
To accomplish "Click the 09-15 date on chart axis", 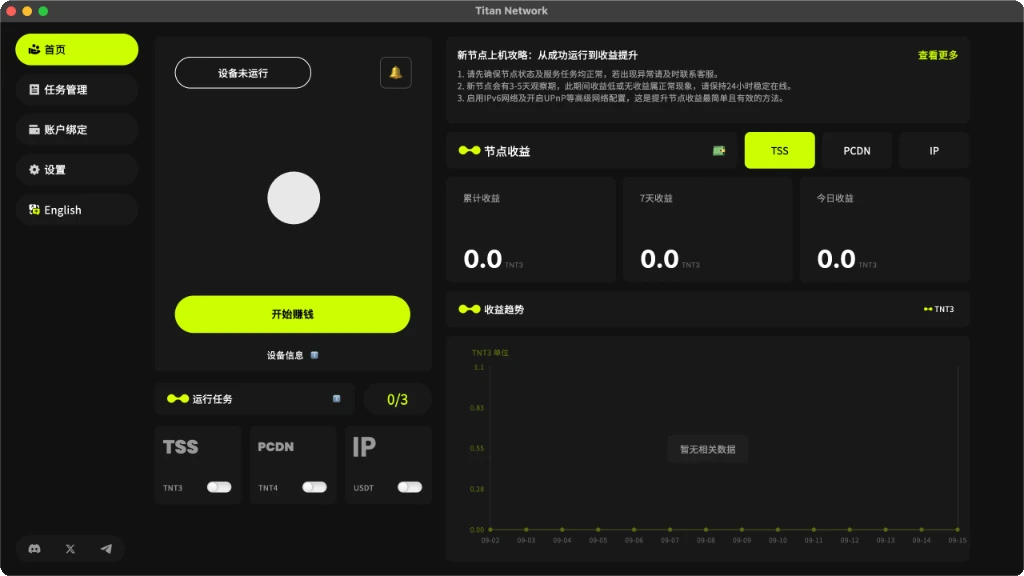I will [957, 541].
